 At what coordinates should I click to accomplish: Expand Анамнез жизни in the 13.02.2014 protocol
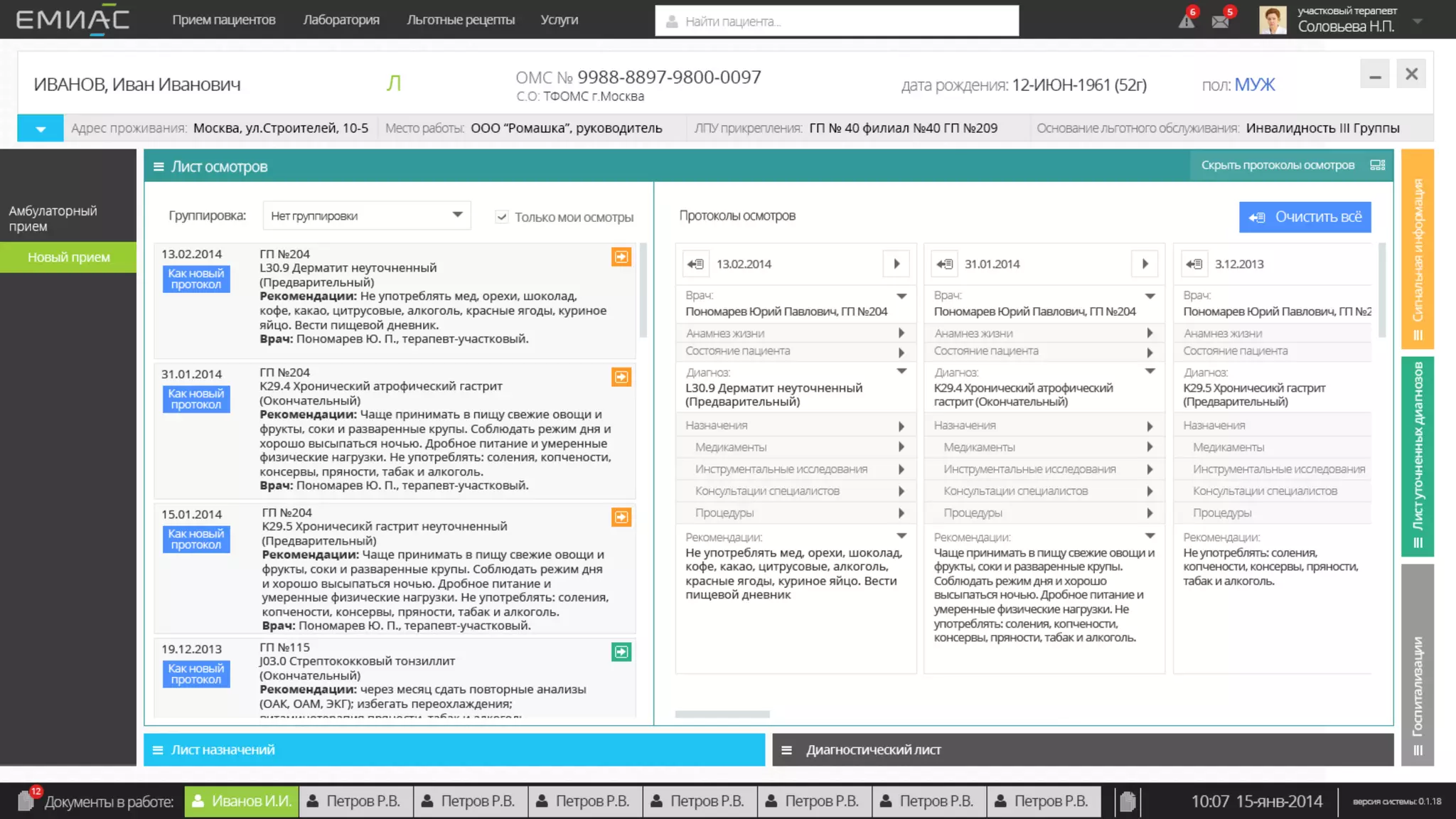tap(901, 333)
